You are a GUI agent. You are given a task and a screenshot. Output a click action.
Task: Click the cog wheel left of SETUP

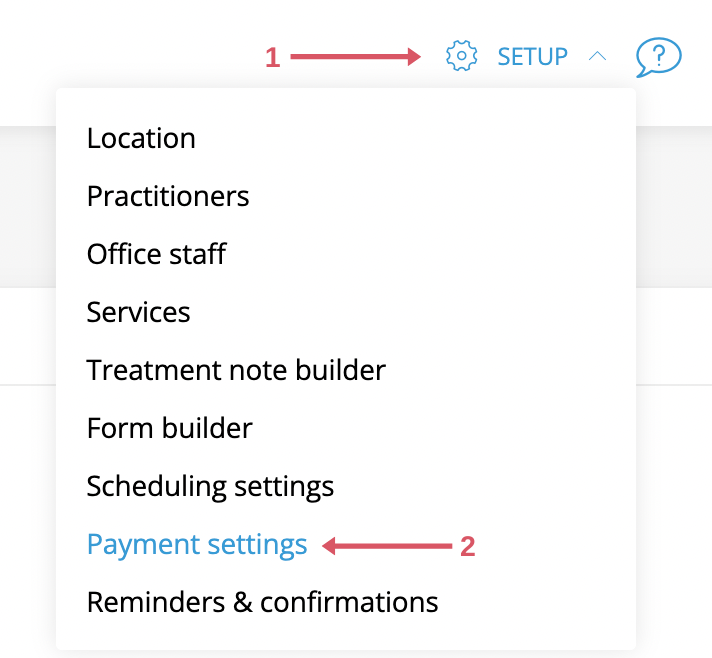click(461, 56)
